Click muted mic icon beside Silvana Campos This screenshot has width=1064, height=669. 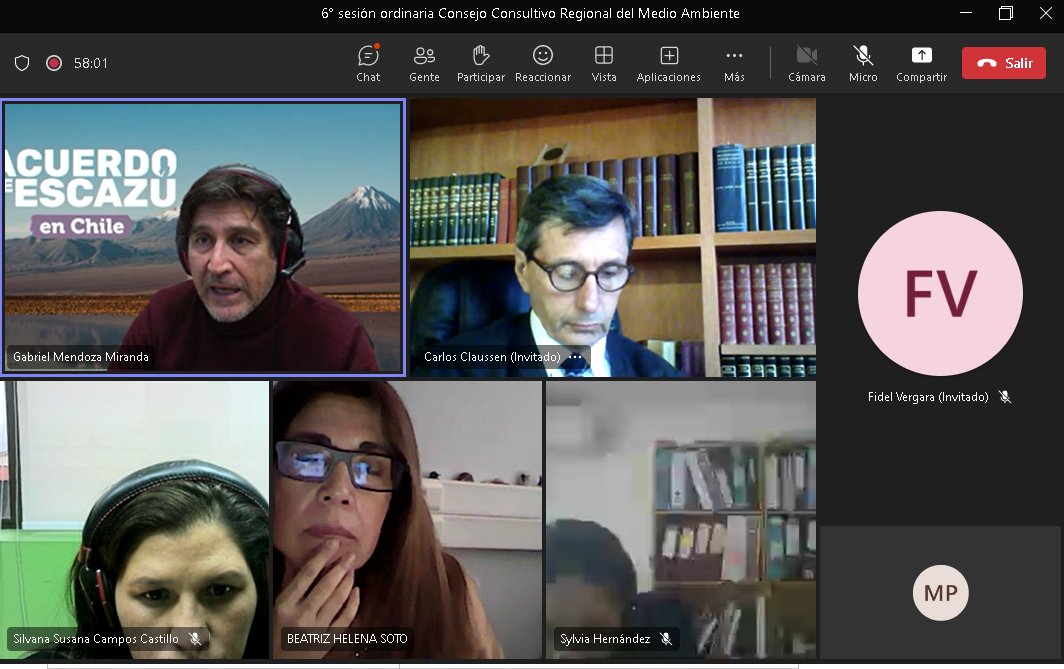point(195,638)
